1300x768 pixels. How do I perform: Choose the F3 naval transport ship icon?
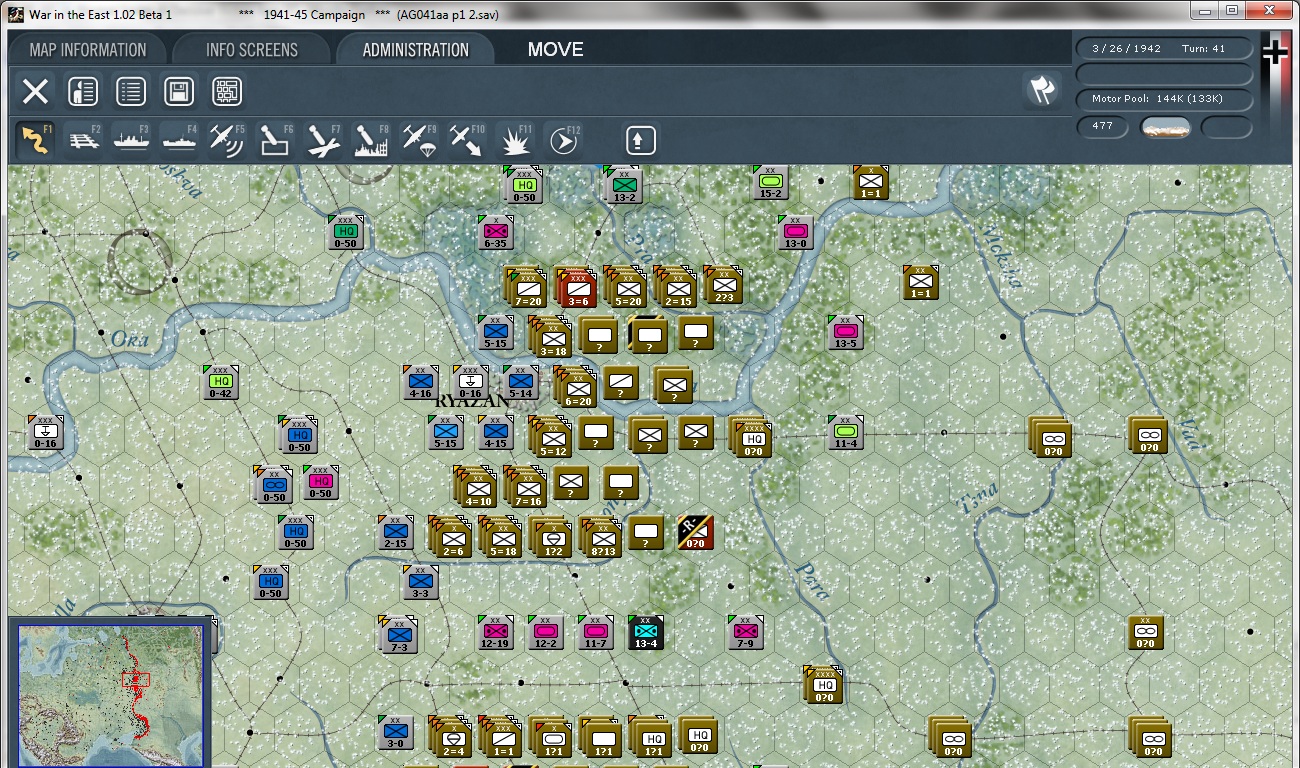pyautogui.click(x=132, y=141)
